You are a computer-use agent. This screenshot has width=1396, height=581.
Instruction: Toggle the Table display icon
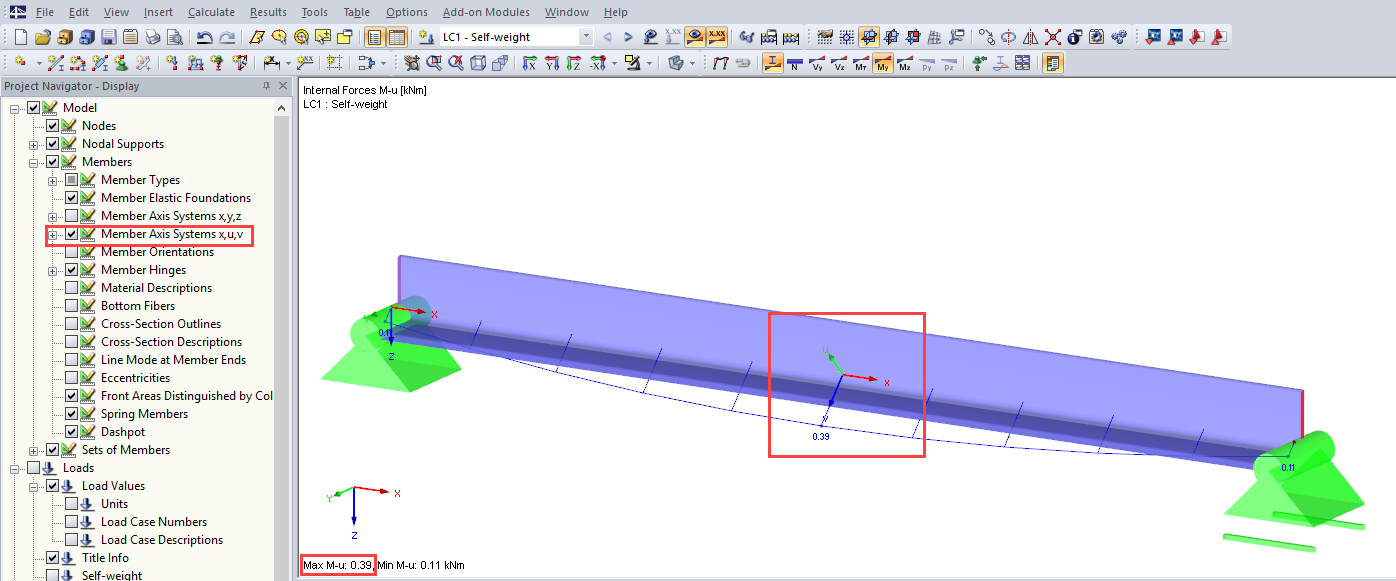click(x=395, y=37)
